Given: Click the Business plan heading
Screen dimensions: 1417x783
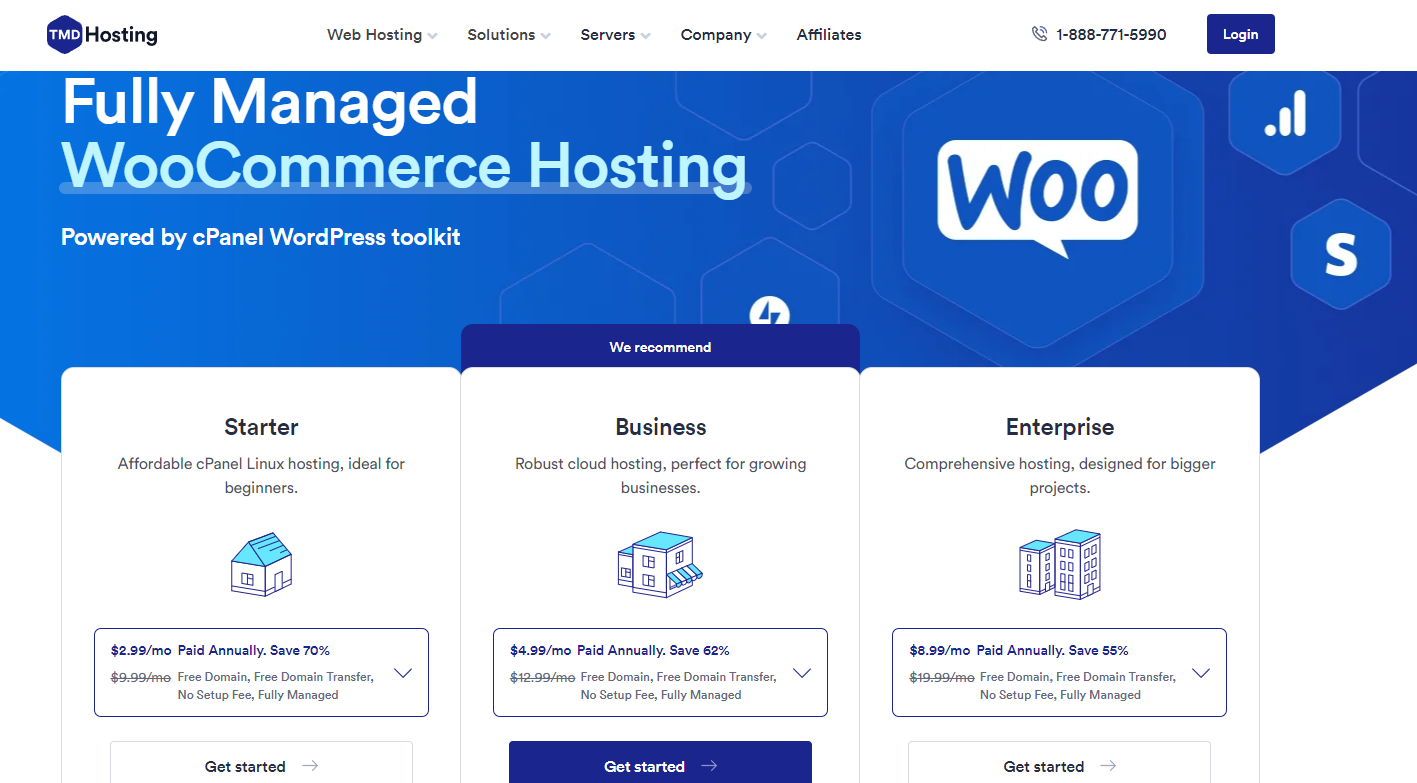Looking at the screenshot, I should 660,427.
